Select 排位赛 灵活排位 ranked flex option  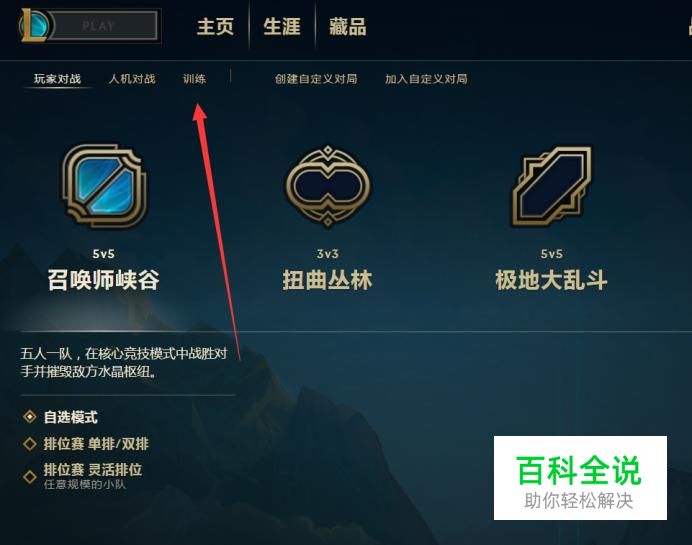[x=83, y=476]
